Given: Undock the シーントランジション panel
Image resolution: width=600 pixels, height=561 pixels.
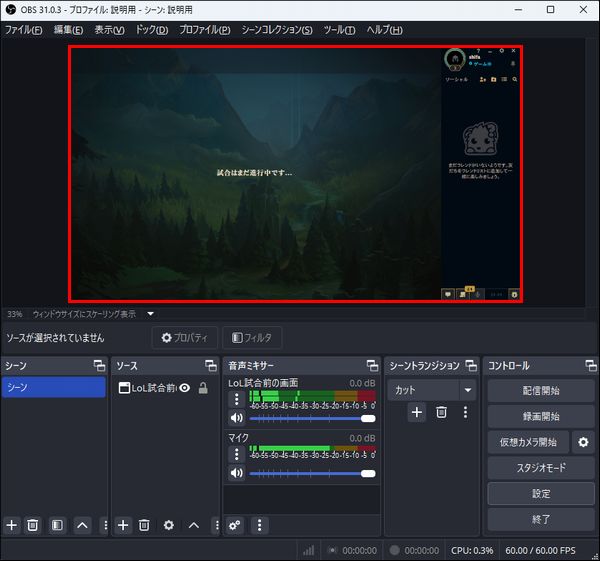Looking at the screenshot, I should tap(471, 365).
